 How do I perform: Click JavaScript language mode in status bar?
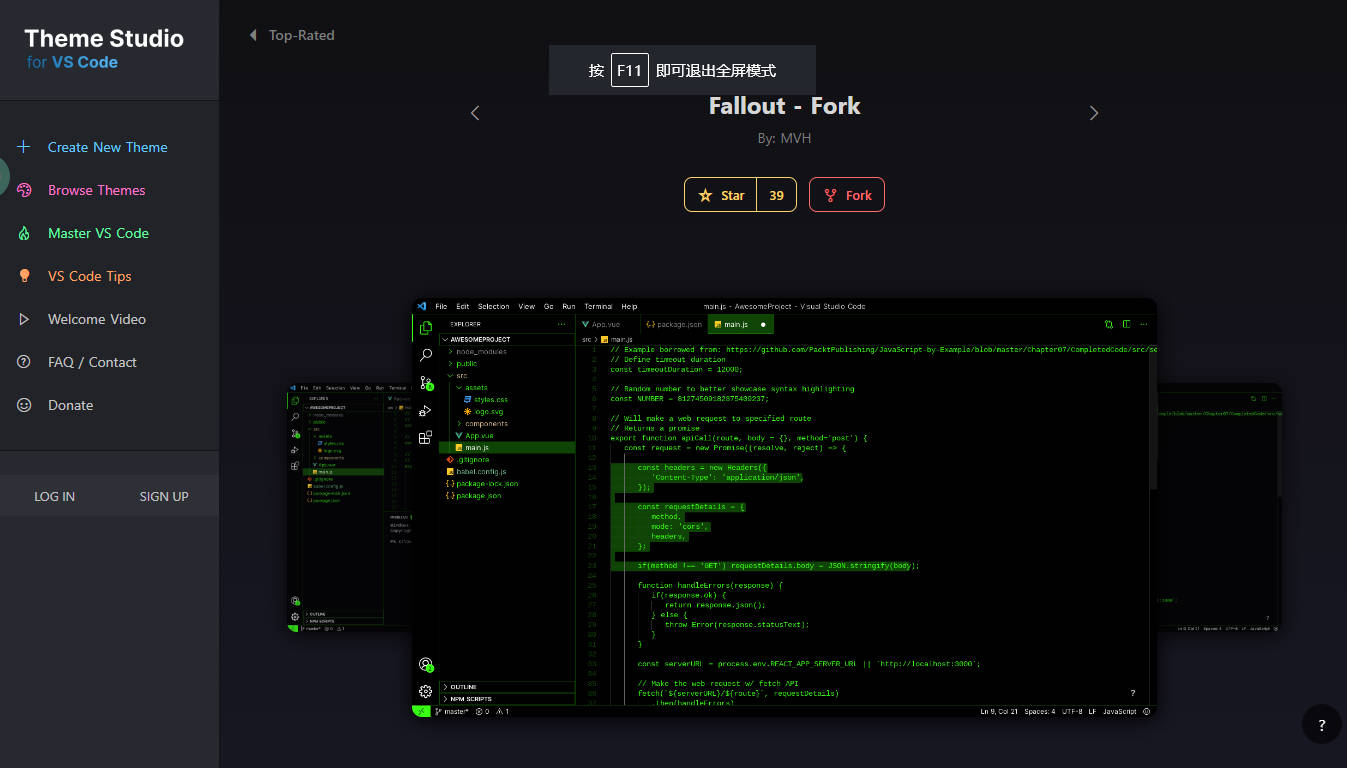click(x=1119, y=711)
